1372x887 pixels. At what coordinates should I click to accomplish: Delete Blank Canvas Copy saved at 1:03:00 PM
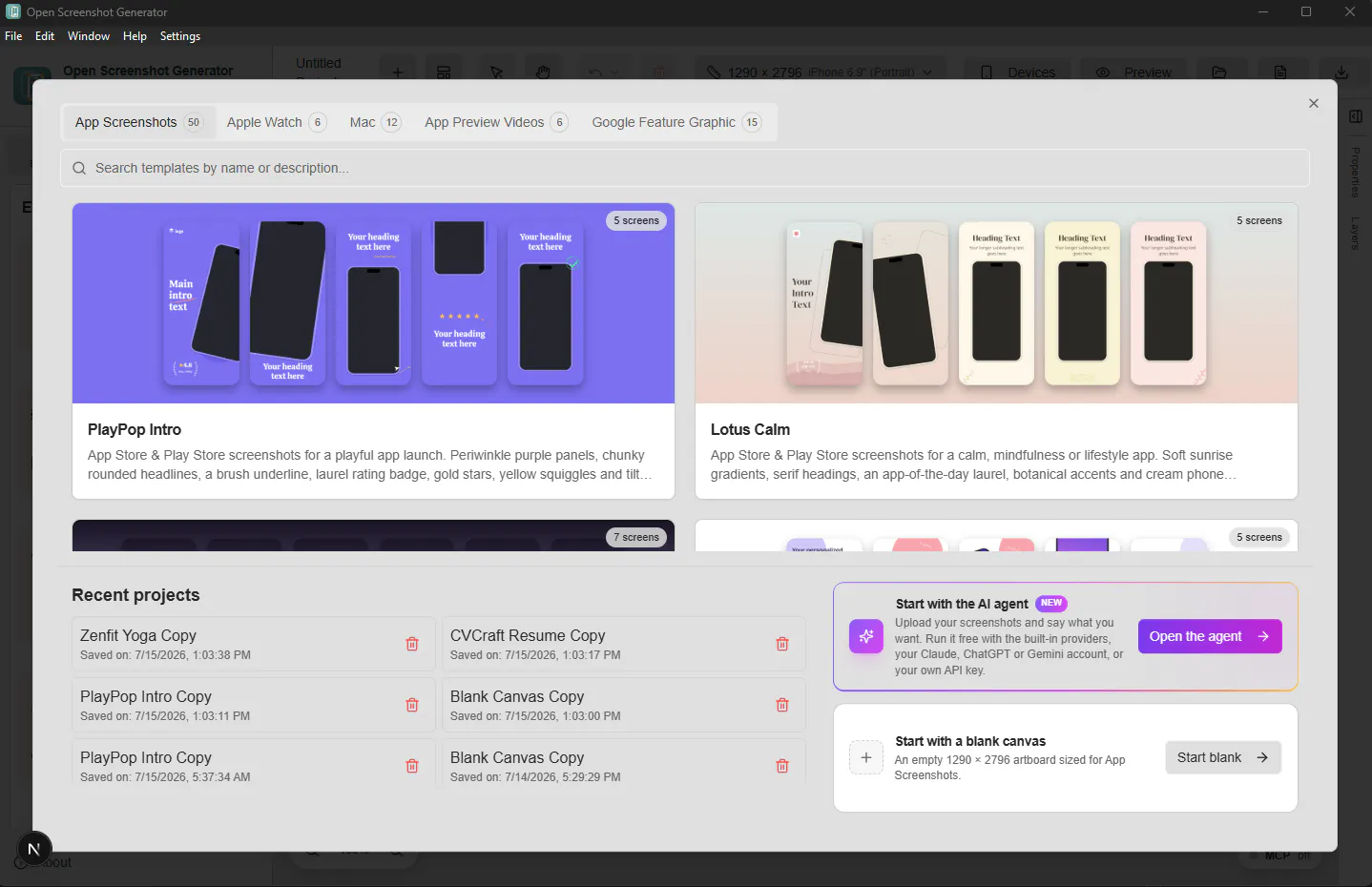(x=782, y=705)
